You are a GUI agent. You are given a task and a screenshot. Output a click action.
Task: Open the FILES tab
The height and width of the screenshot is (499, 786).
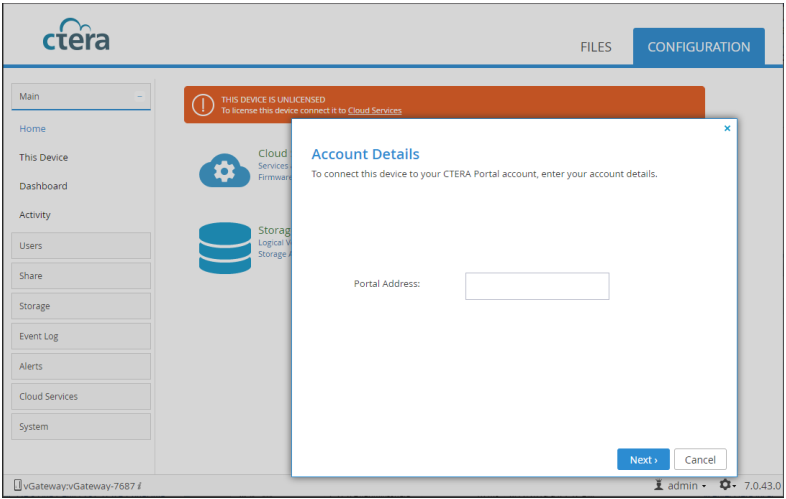pos(596,47)
